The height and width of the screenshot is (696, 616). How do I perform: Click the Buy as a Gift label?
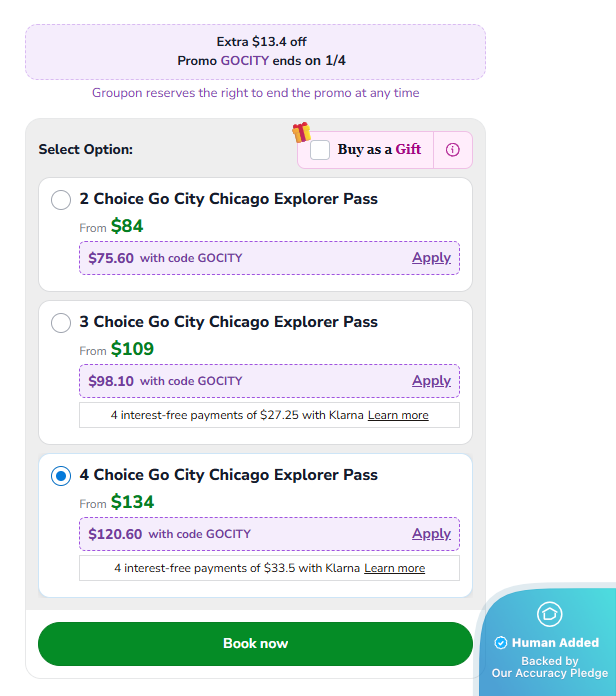379,150
